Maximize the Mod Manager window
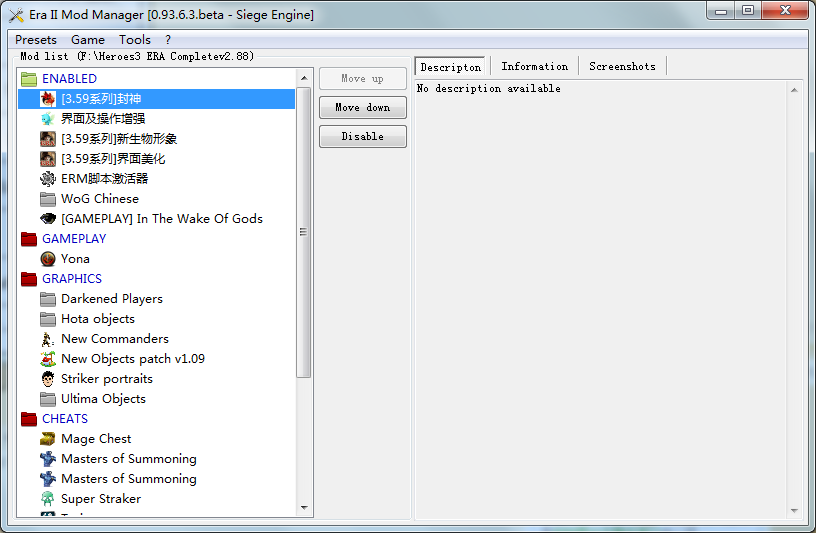The height and width of the screenshot is (533, 816). tap(748, 11)
